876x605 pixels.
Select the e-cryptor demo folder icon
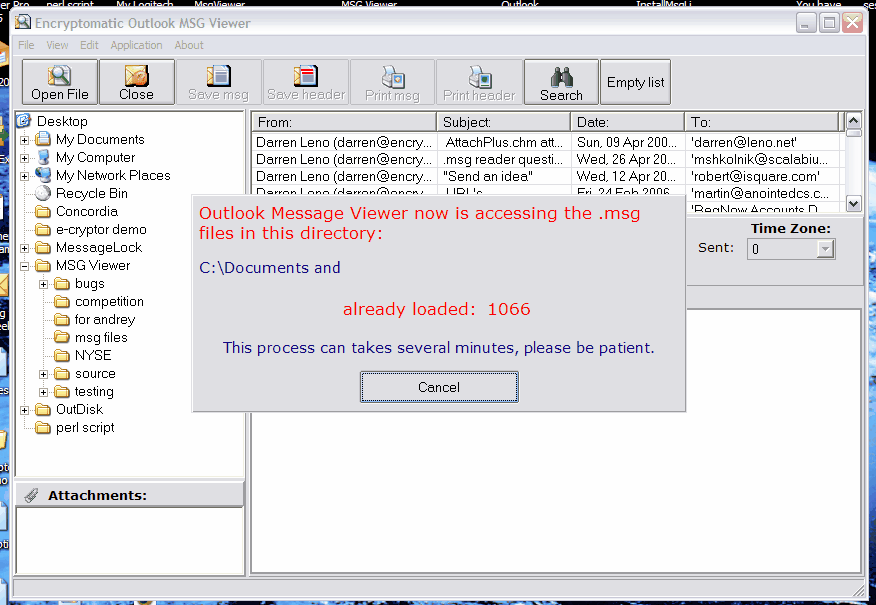click(43, 230)
